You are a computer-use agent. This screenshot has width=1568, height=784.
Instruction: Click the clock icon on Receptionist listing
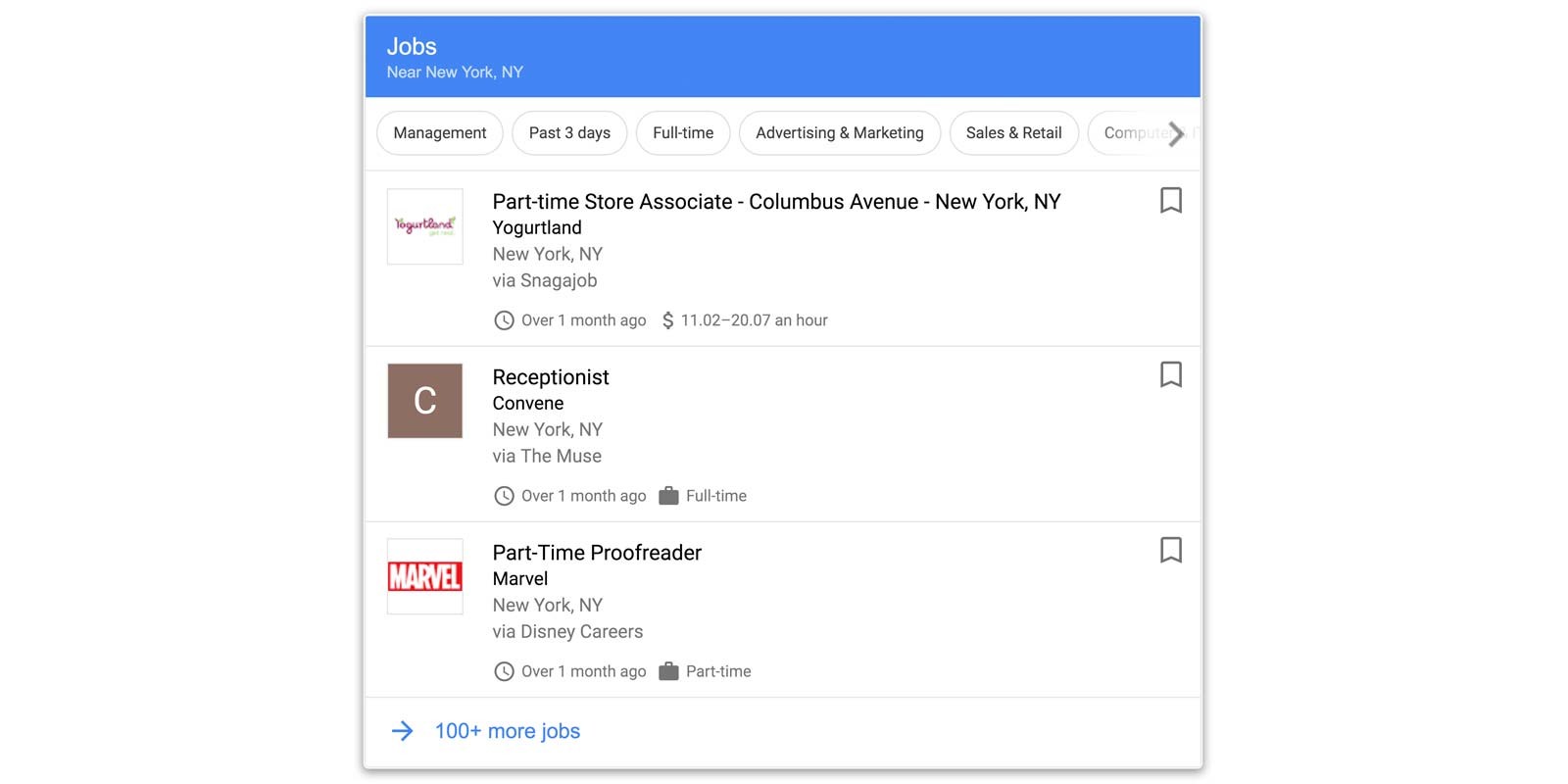click(x=504, y=496)
